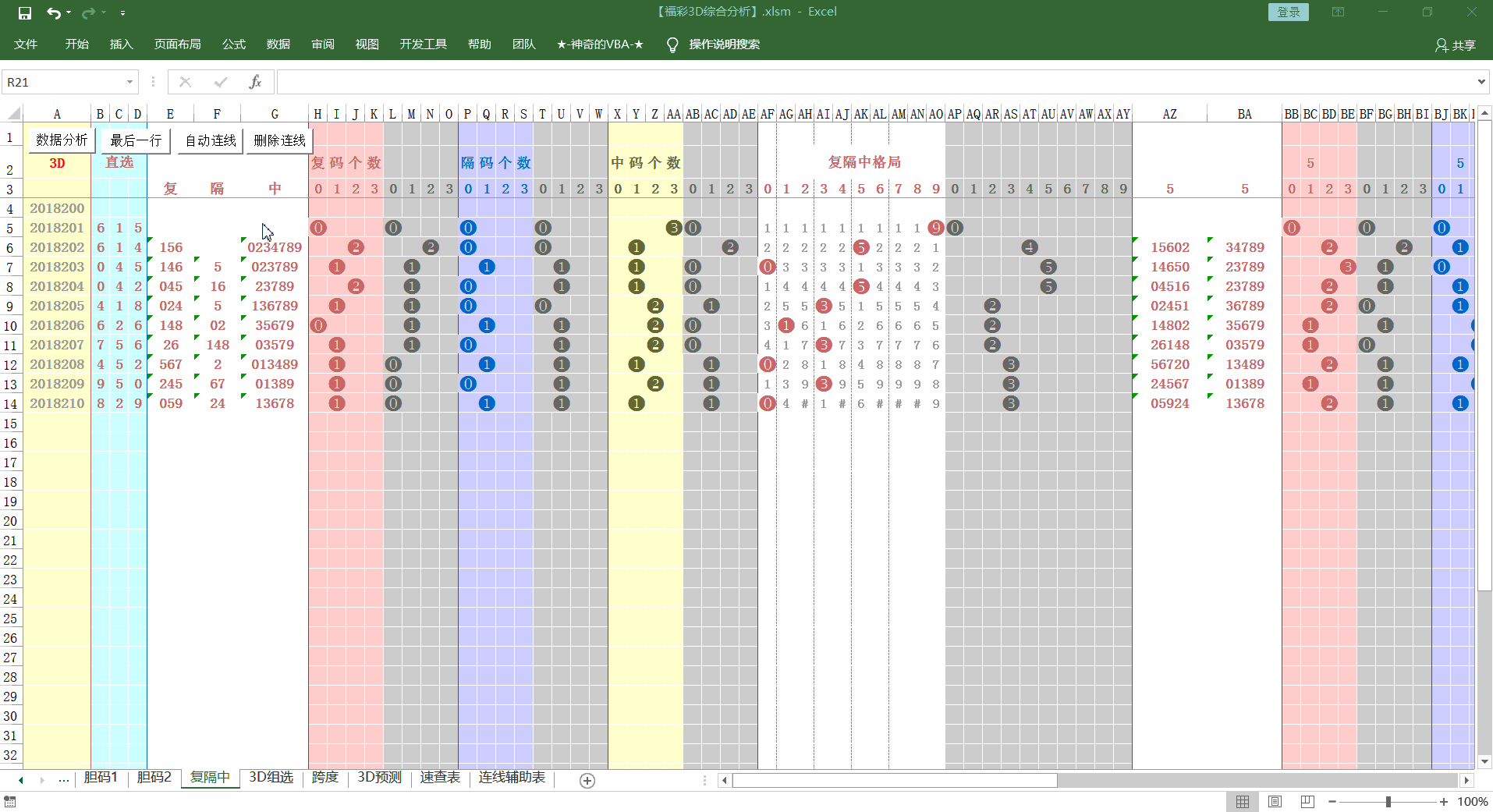1493x812 pixels.
Task: Click the 删除连线 button
Action: 279,140
